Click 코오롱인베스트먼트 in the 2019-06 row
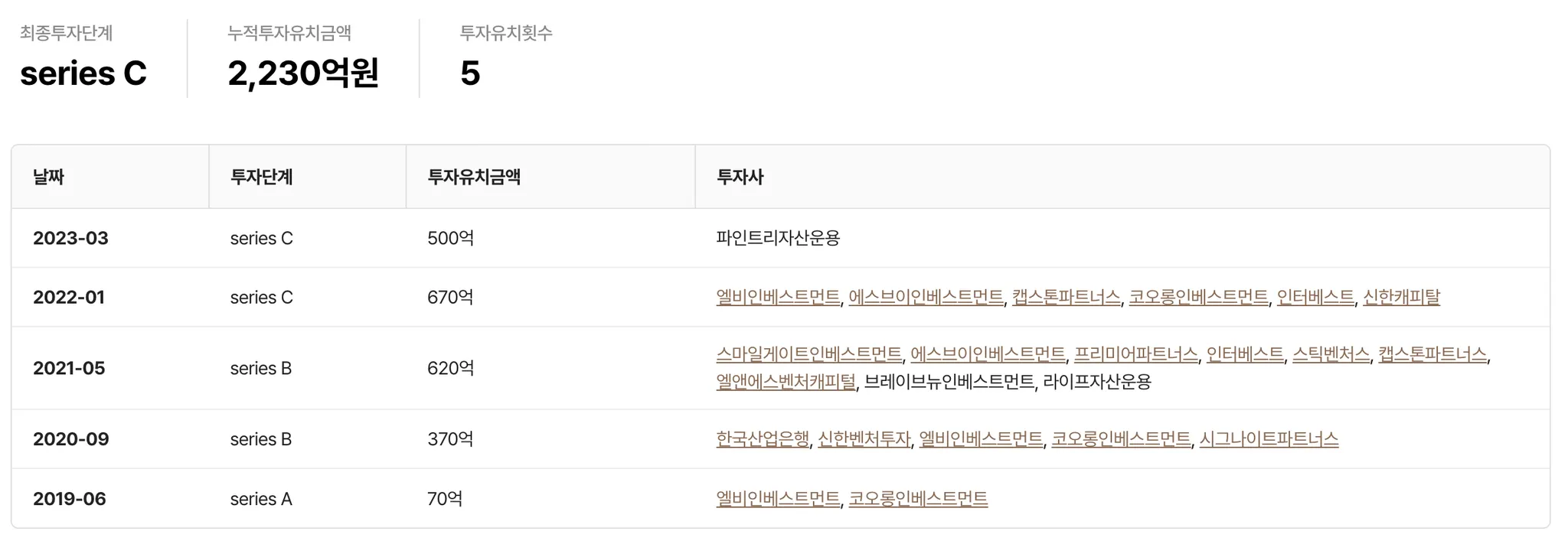 [x=918, y=499]
